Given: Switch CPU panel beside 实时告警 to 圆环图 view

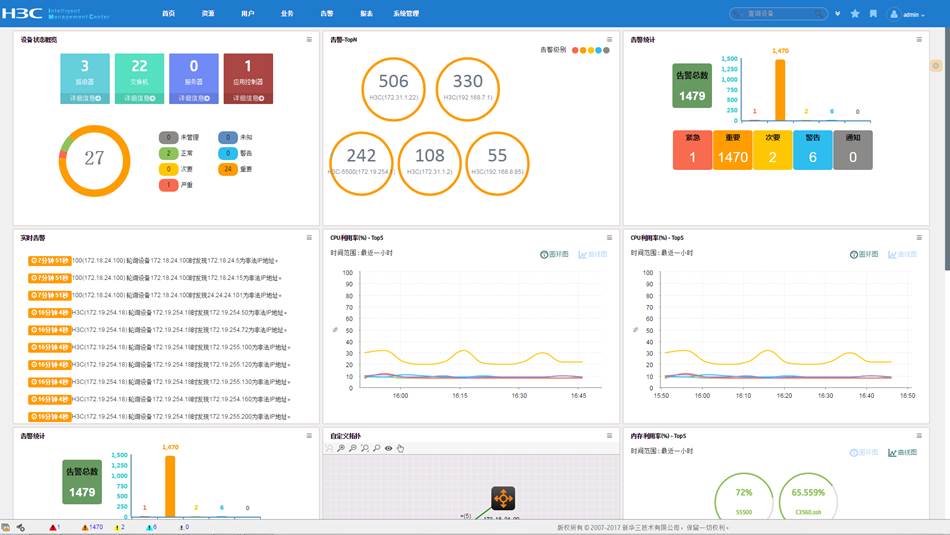Looking at the screenshot, I should [x=554, y=254].
